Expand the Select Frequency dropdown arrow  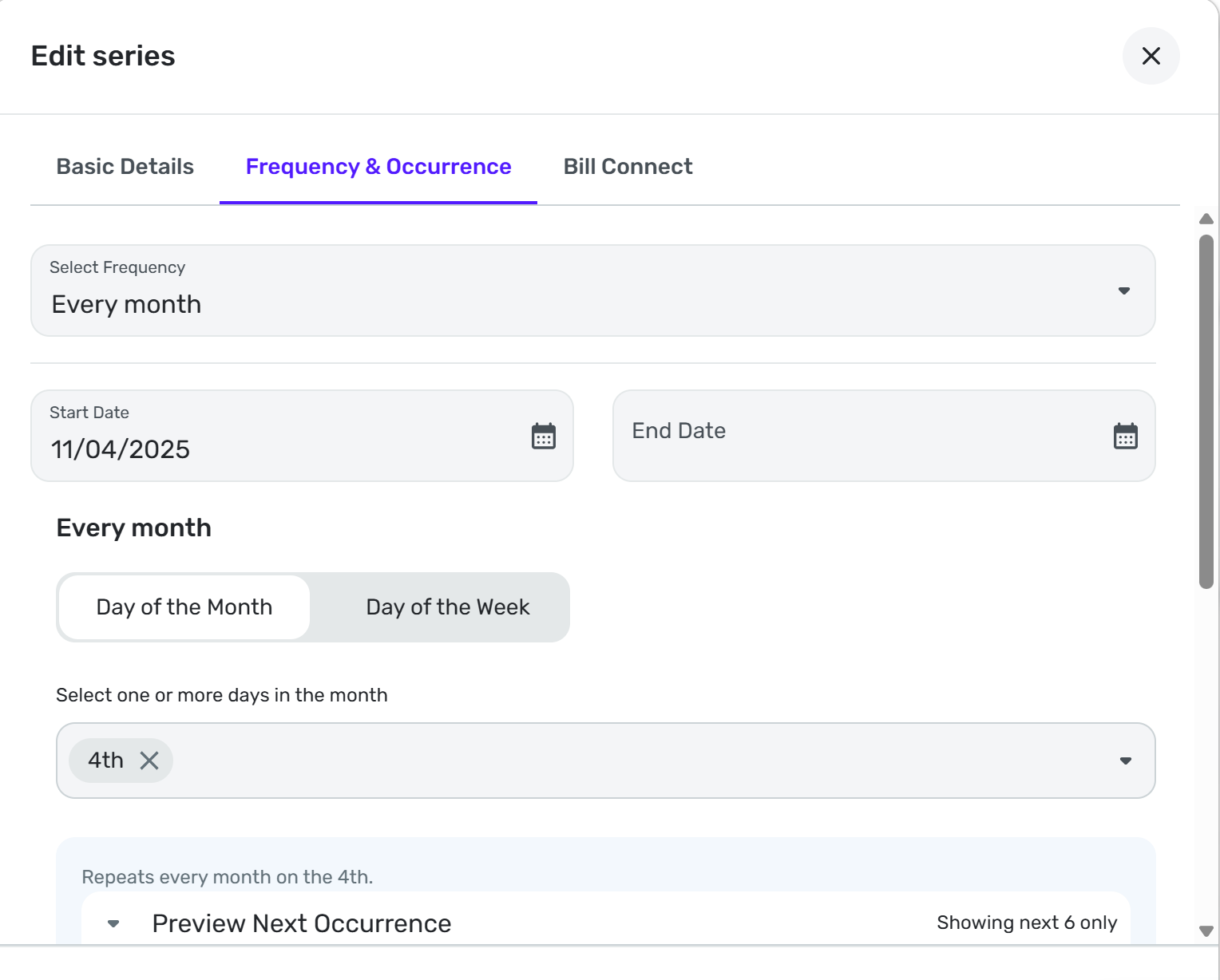(x=1123, y=290)
